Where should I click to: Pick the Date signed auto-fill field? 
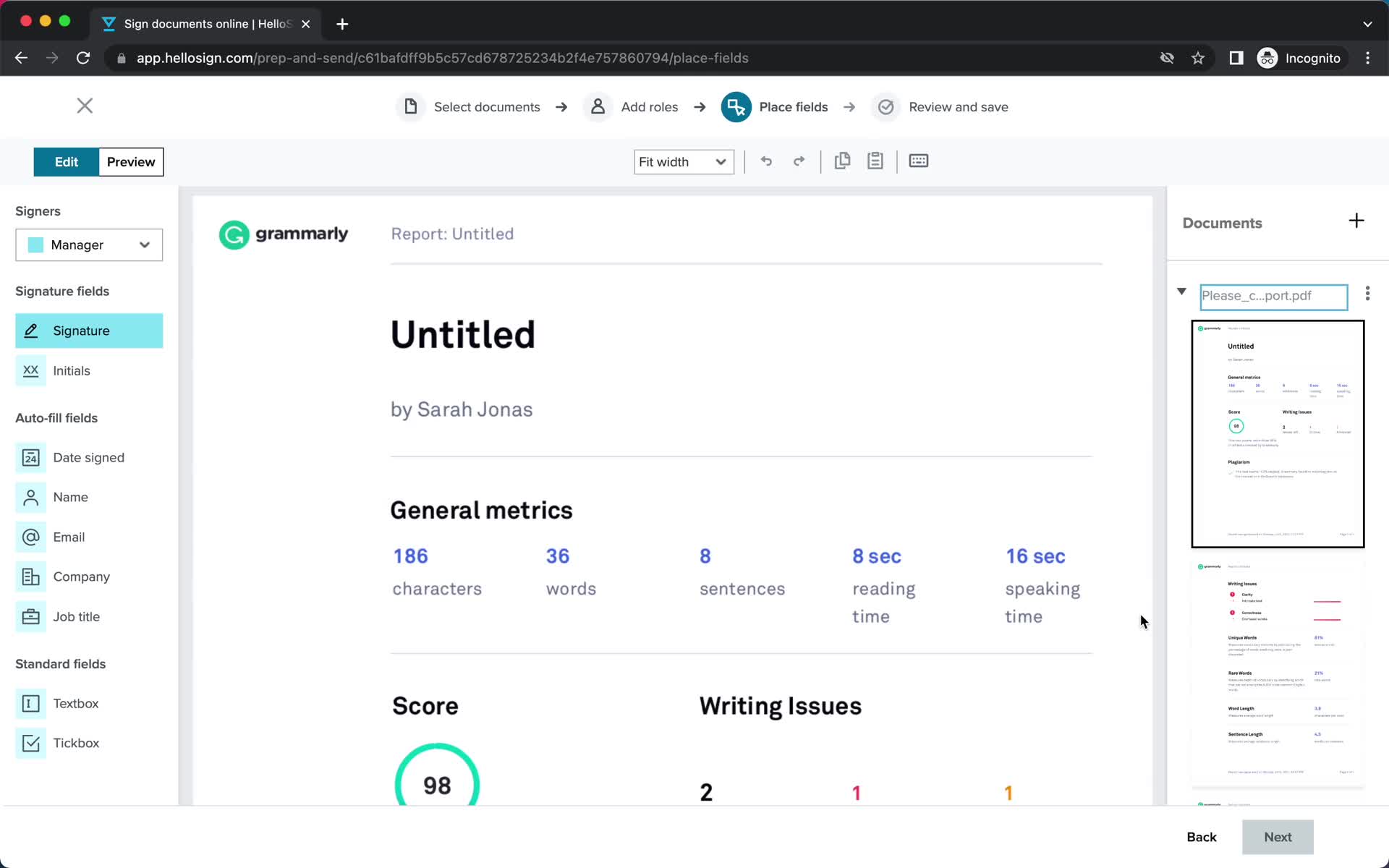tap(88, 457)
